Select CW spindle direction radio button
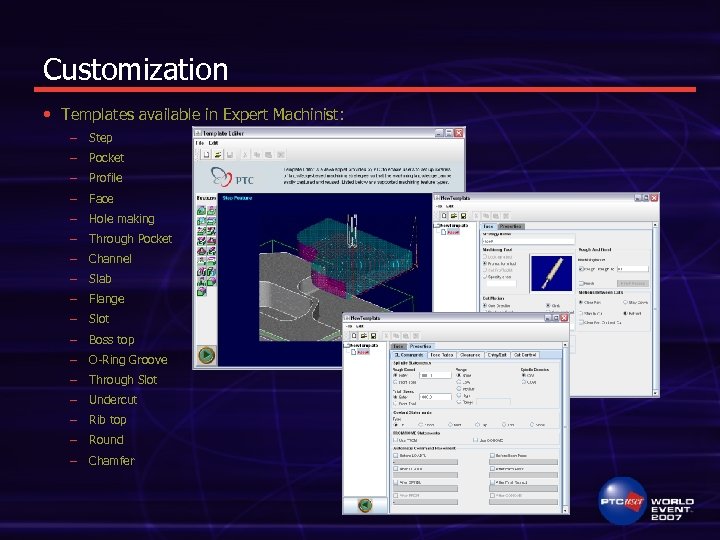720x540 pixels. click(523, 375)
